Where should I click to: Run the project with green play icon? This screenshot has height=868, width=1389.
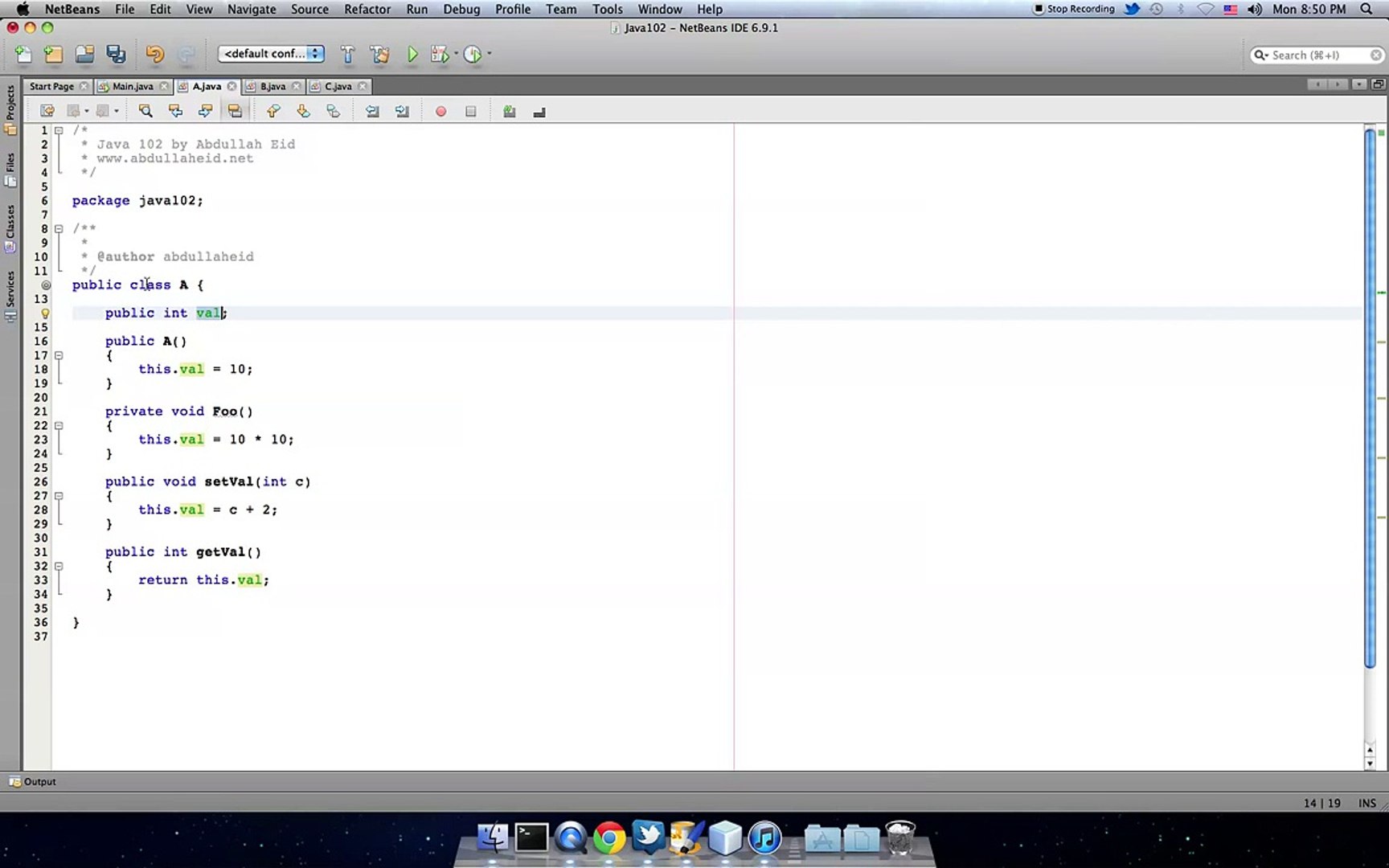pos(412,55)
